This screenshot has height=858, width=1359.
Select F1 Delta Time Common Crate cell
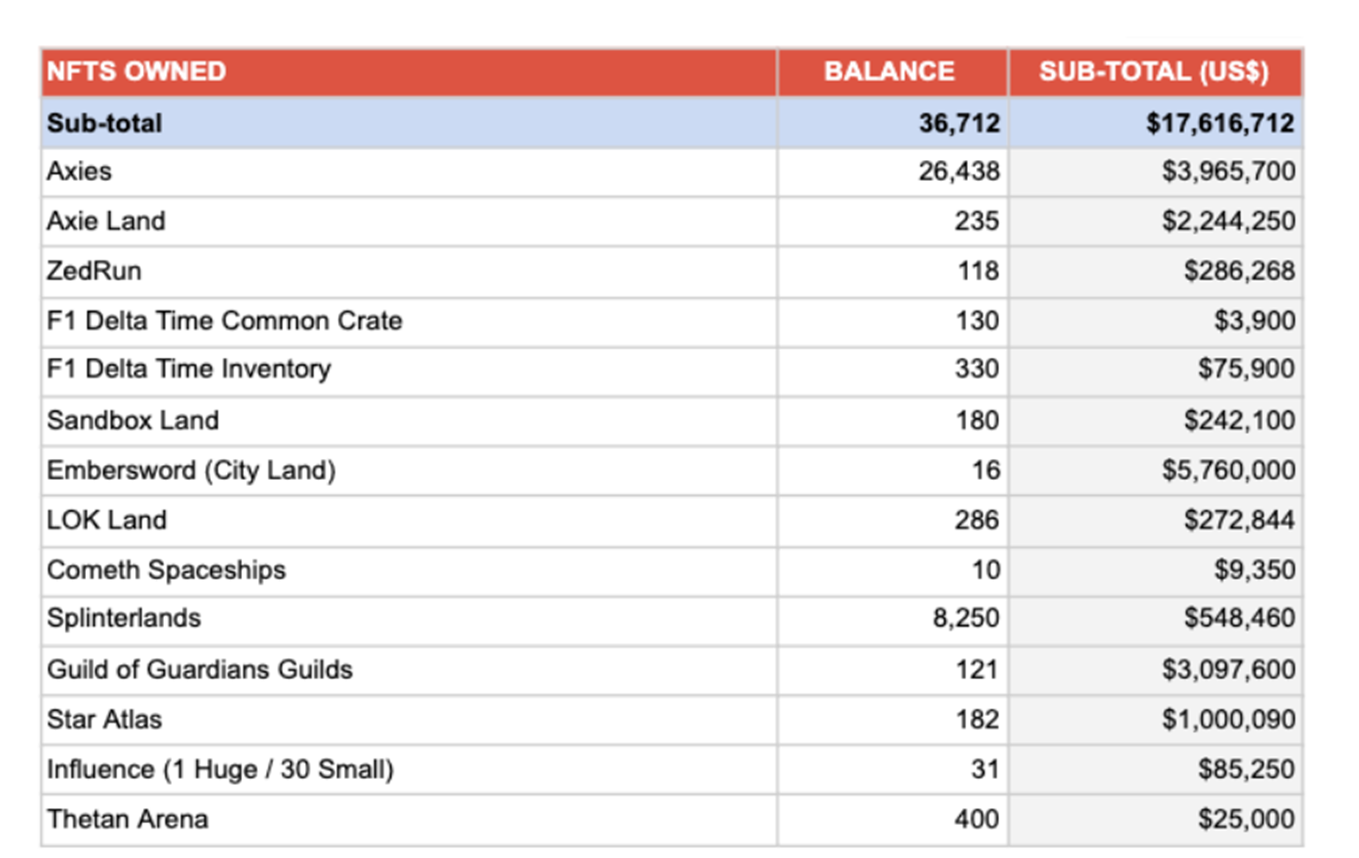[409, 321]
